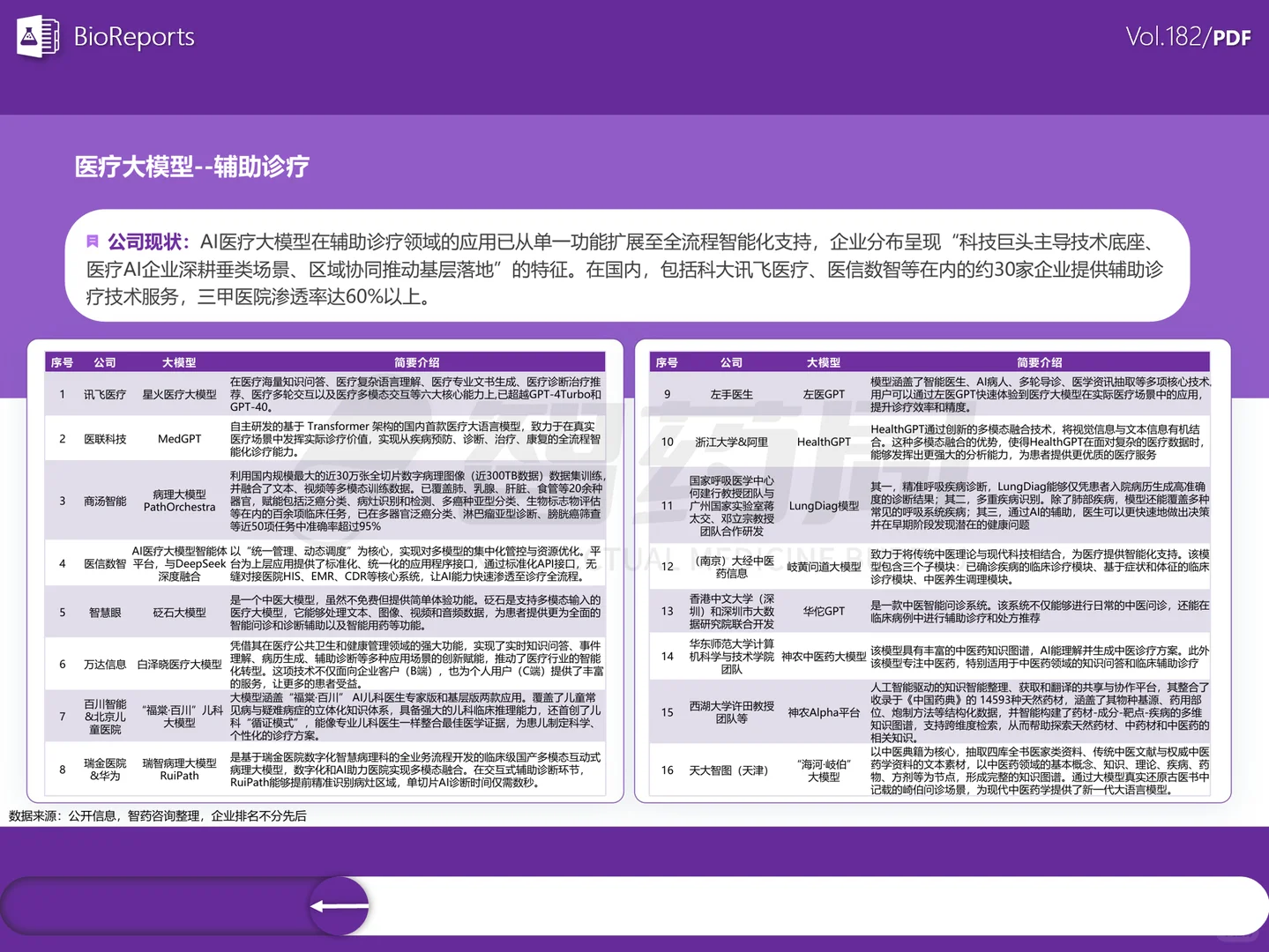Select the 讯飞医疗 company entry

pos(105,393)
